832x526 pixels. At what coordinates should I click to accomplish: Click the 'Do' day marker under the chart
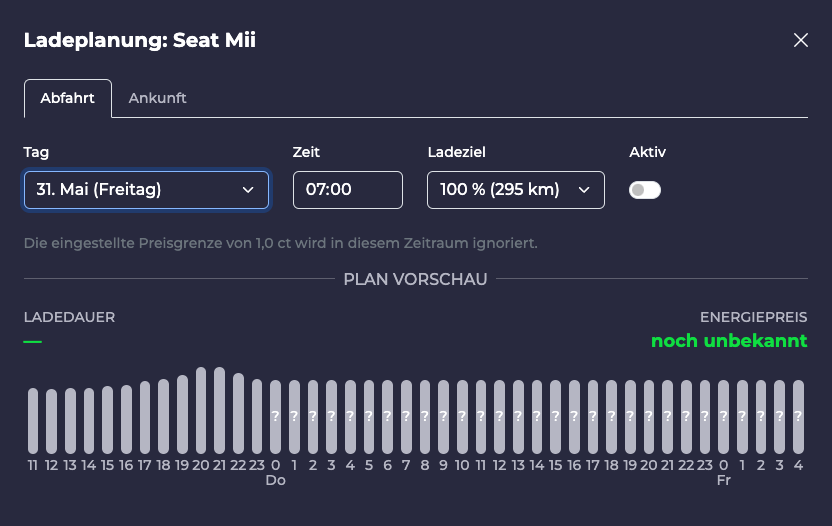(275, 480)
